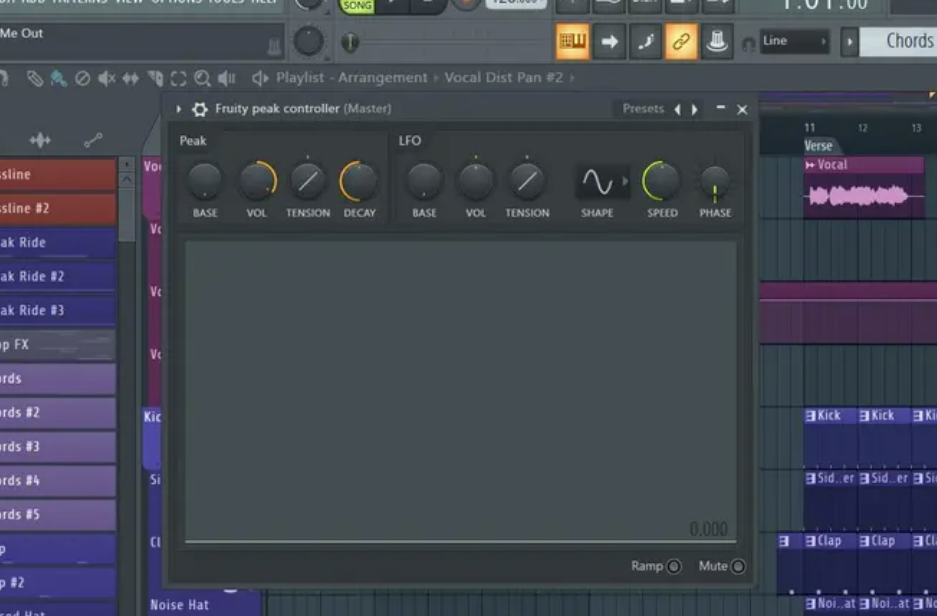This screenshot has width=937, height=616.
Task: Click the 'Noise Hat' track label
Action: pos(179,605)
